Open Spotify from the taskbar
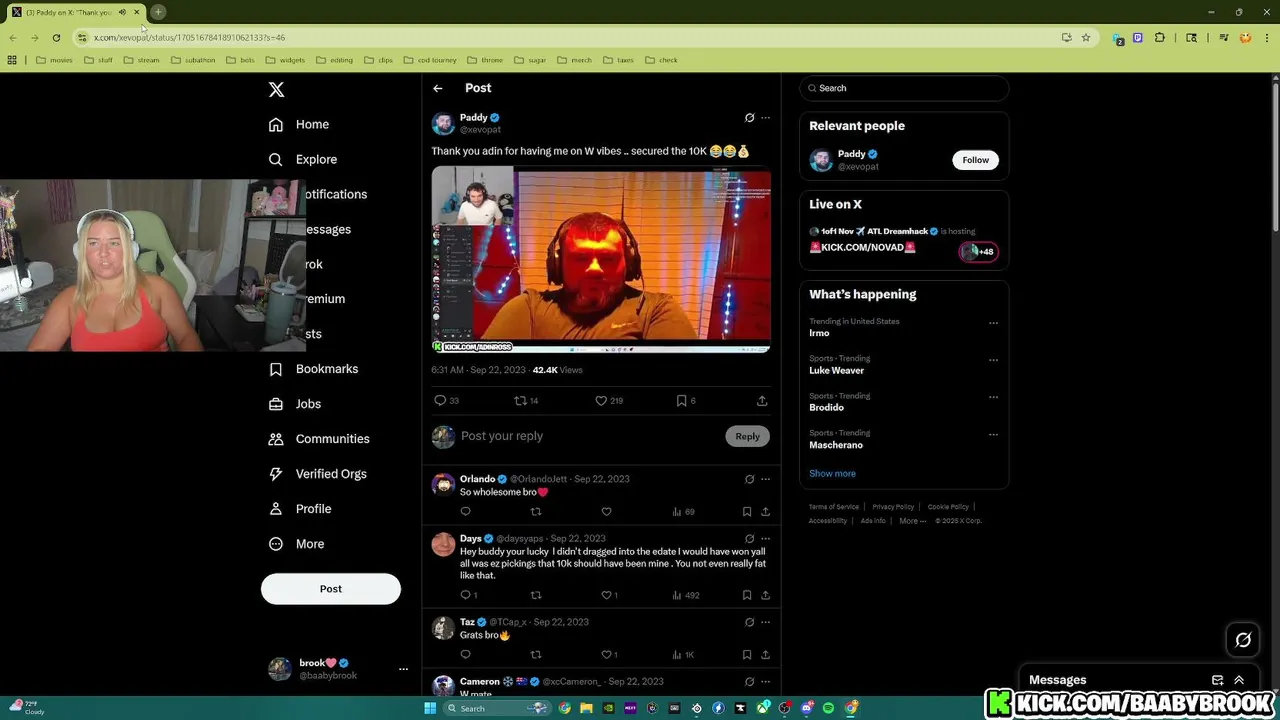The height and width of the screenshot is (720, 1280). [x=828, y=708]
